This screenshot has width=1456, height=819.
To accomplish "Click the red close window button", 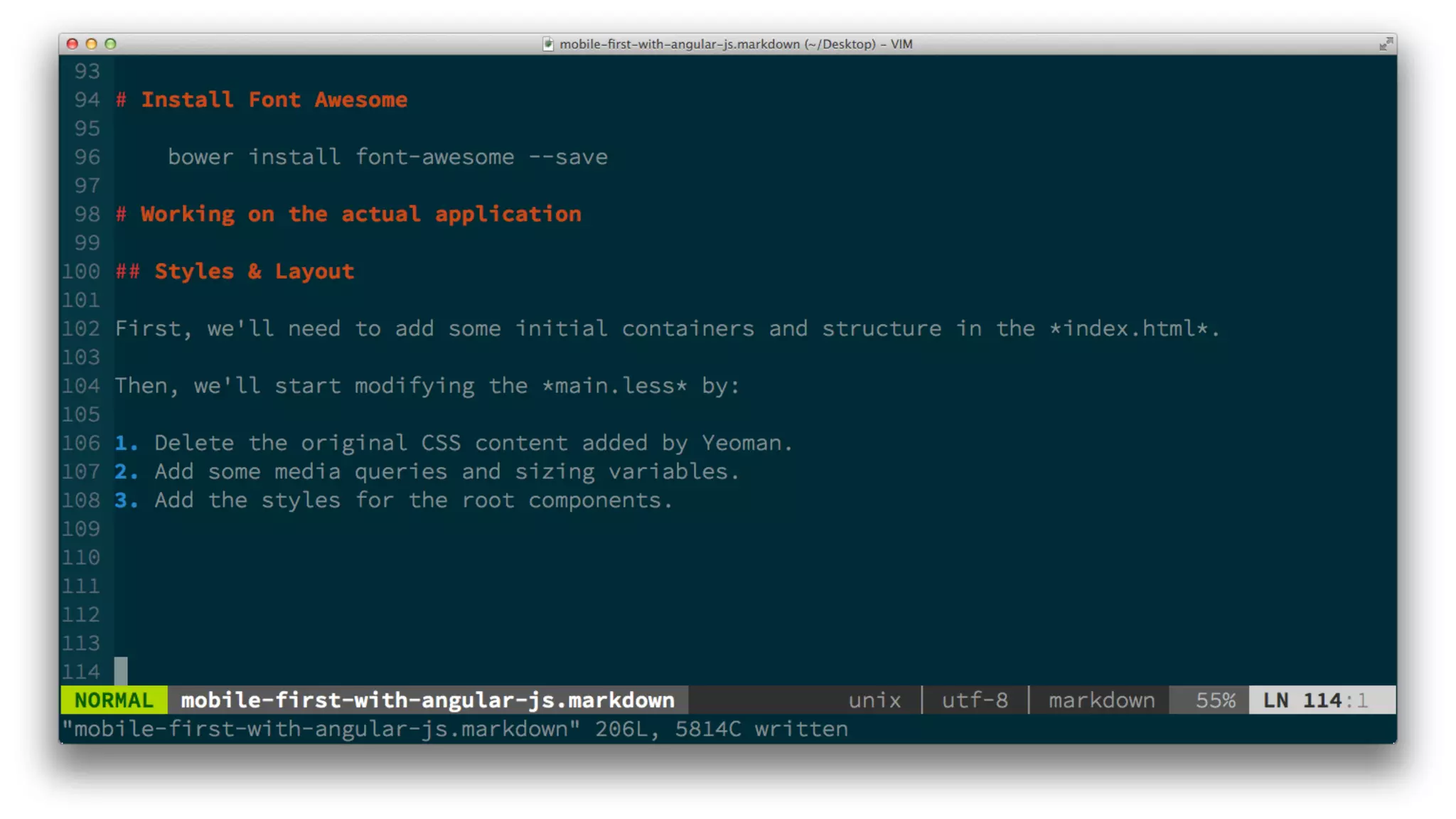I will pos(73,44).
